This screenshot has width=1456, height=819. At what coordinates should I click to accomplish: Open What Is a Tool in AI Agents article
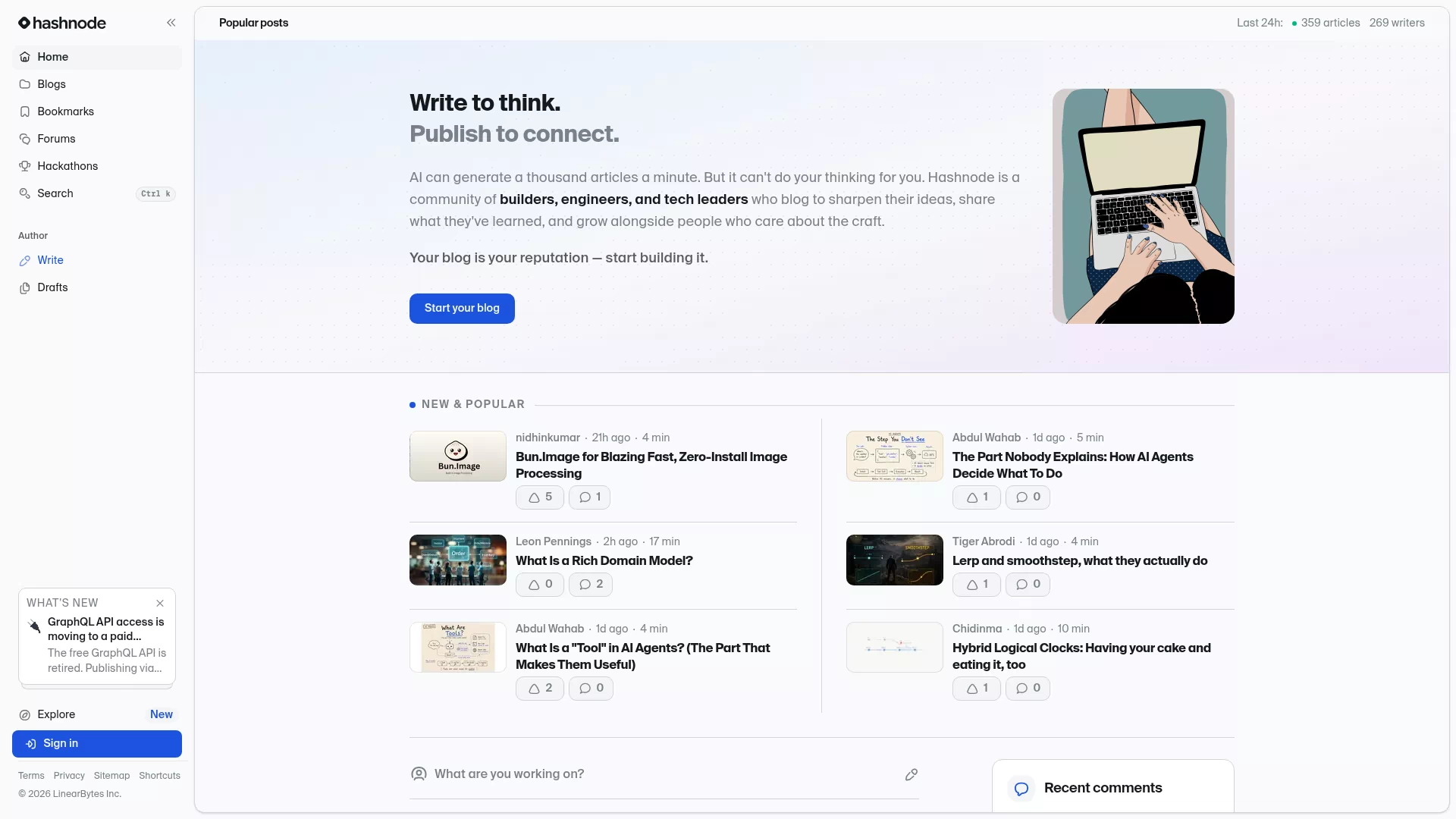coord(643,656)
